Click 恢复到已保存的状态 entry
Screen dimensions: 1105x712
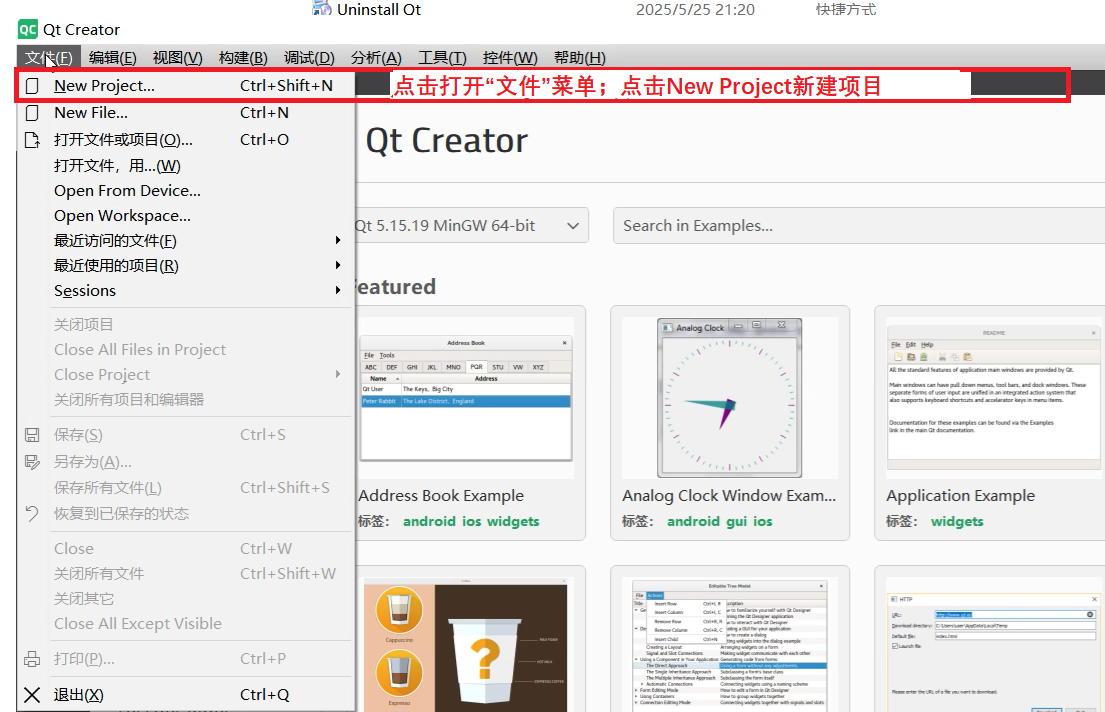[x=187, y=513]
